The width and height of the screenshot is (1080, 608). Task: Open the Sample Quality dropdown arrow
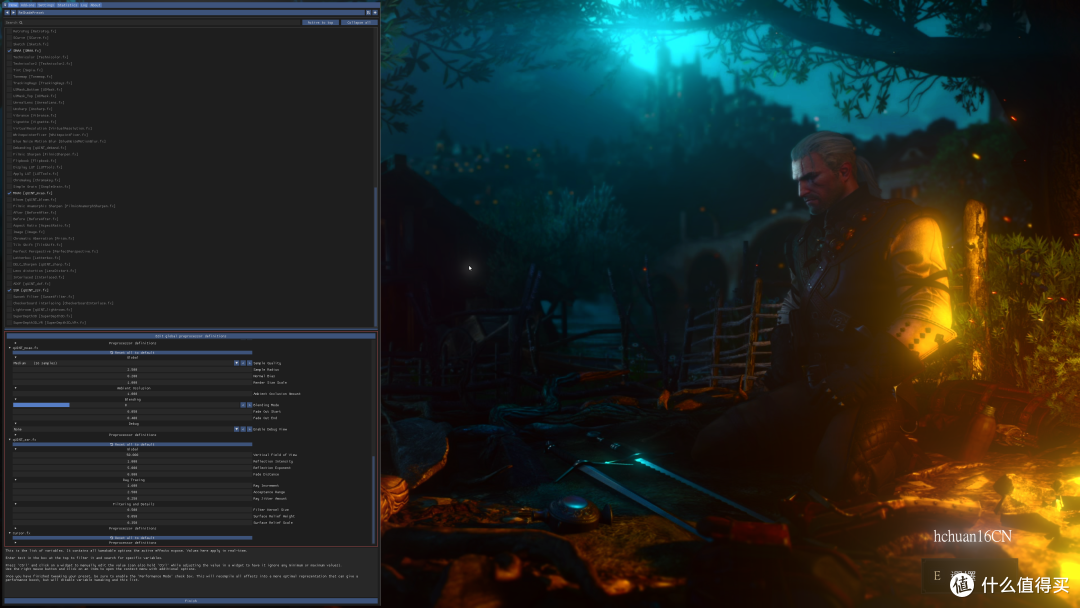click(x=236, y=363)
